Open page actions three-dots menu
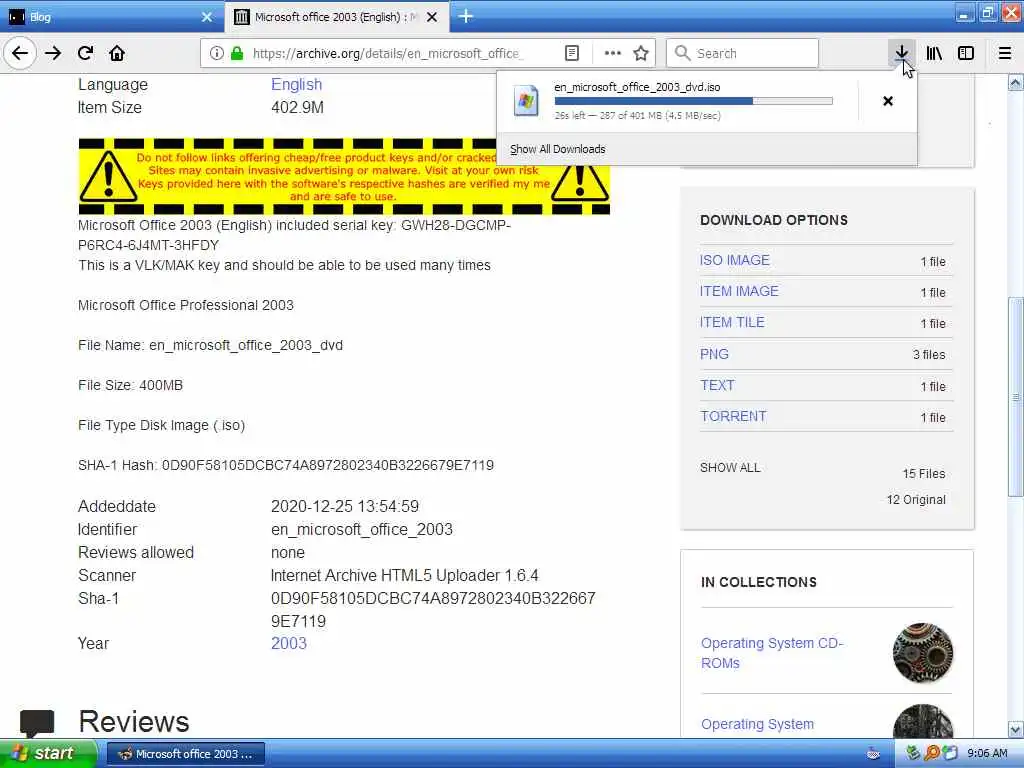1024x768 pixels. 612,54
